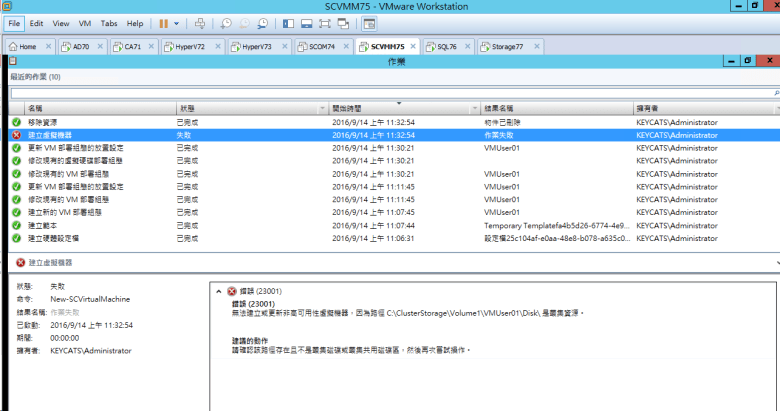Open the 名稱 column filter dropdown
This screenshot has width=780, height=411.
coord(169,107)
